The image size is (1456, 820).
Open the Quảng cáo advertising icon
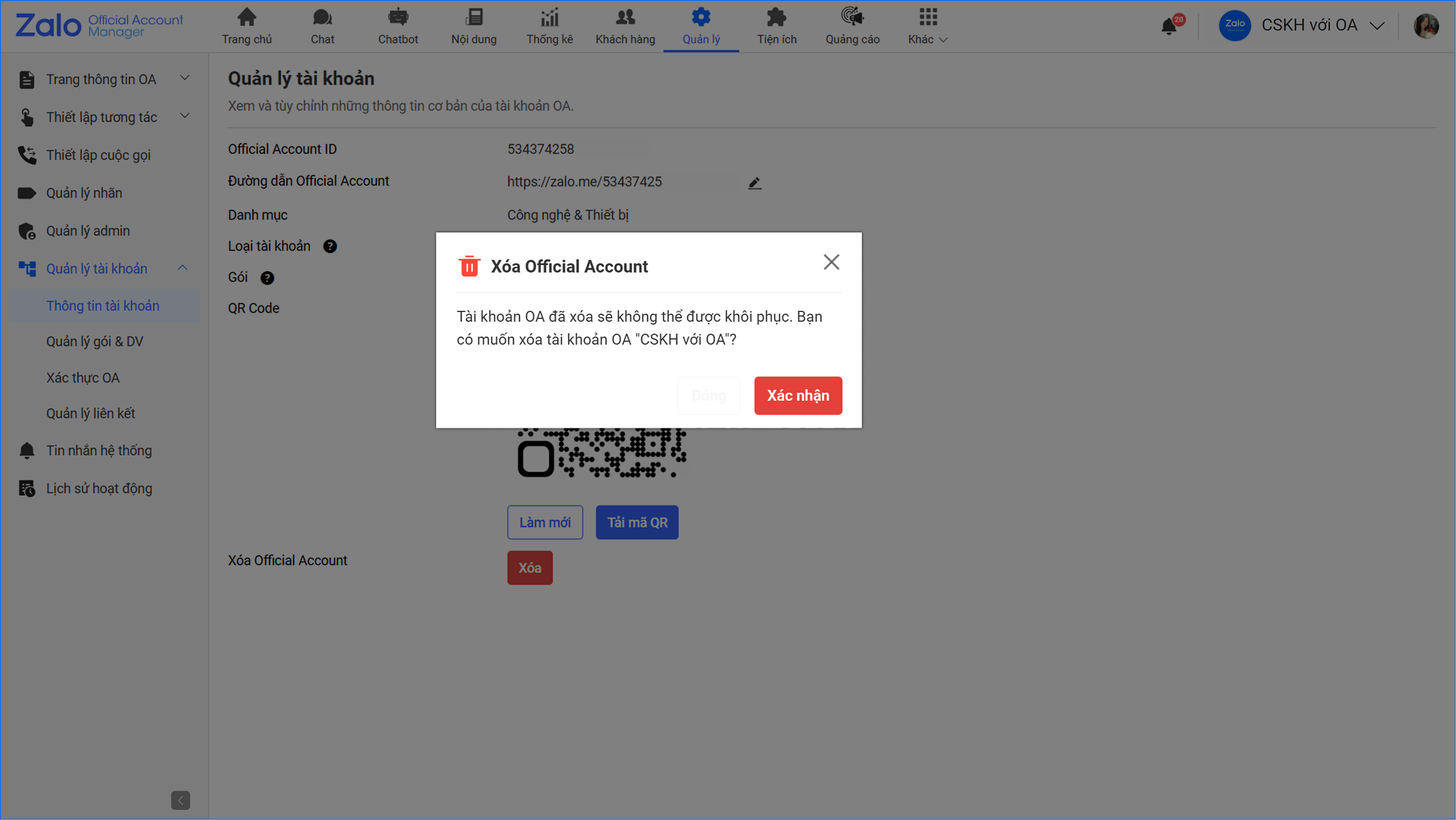point(852,18)
